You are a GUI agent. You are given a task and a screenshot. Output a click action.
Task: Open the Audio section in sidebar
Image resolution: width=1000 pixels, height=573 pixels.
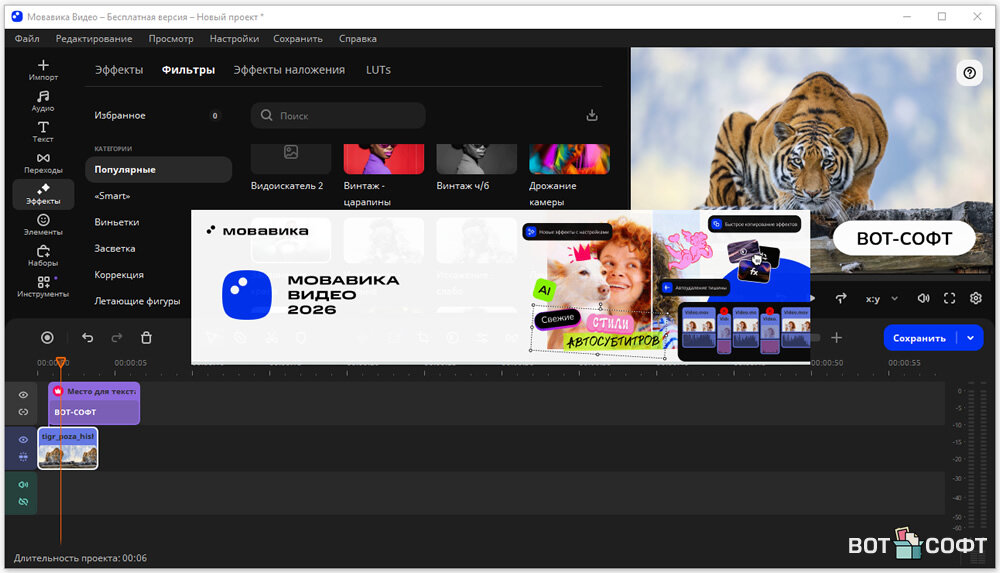pyautogui.click(x=43, y=101)
